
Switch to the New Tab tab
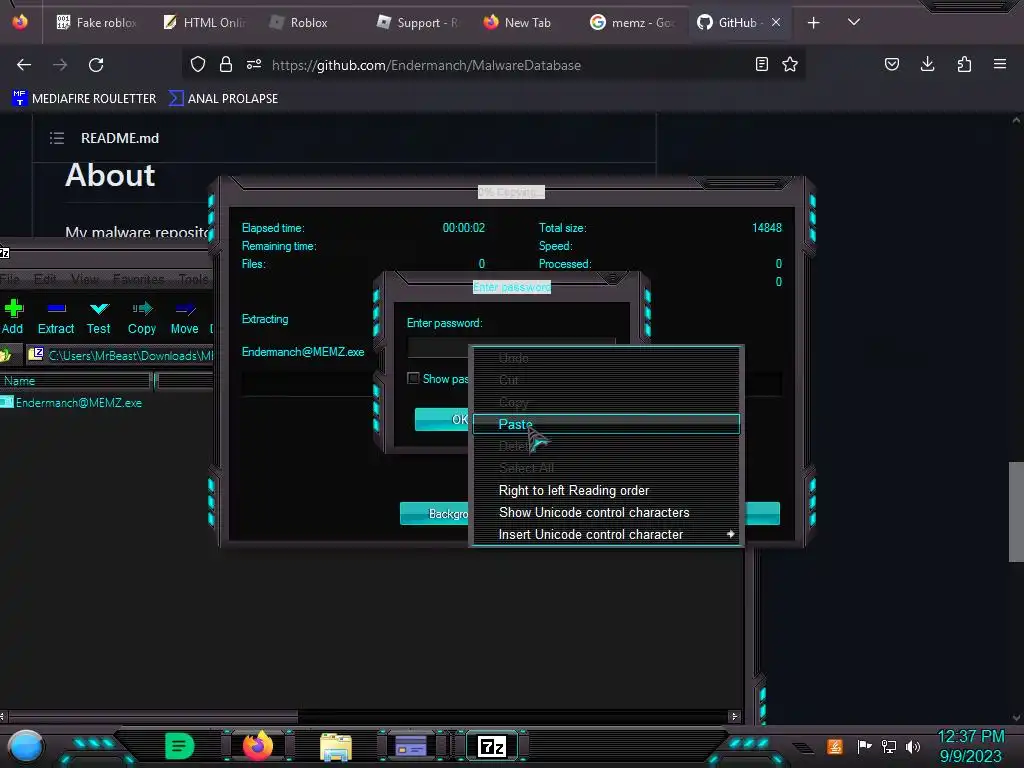[x=526, y=23]
